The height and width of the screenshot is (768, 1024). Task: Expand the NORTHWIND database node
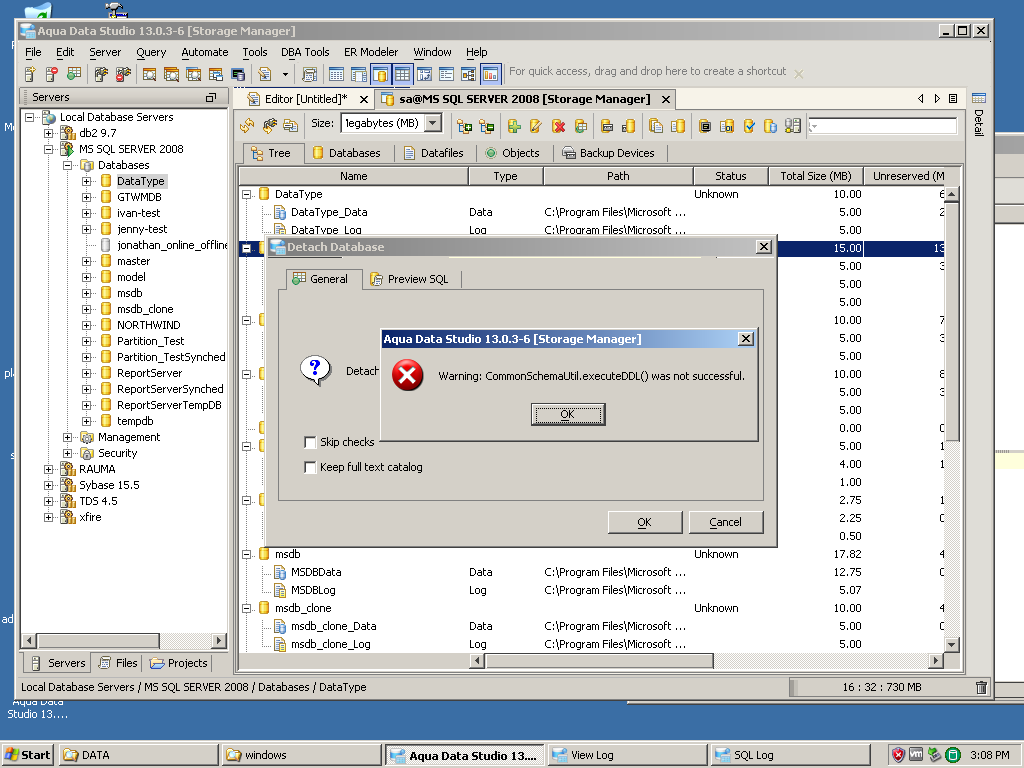[x=86, y=325]
